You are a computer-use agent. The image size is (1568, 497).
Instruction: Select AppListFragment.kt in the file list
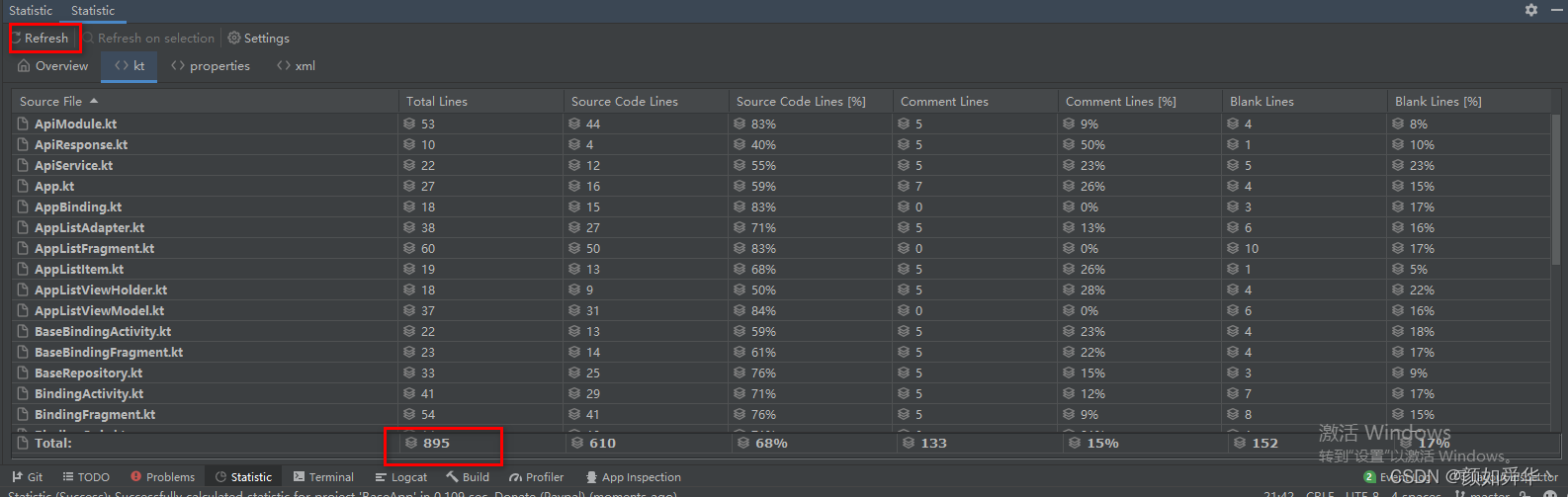[x=781, y=248]
